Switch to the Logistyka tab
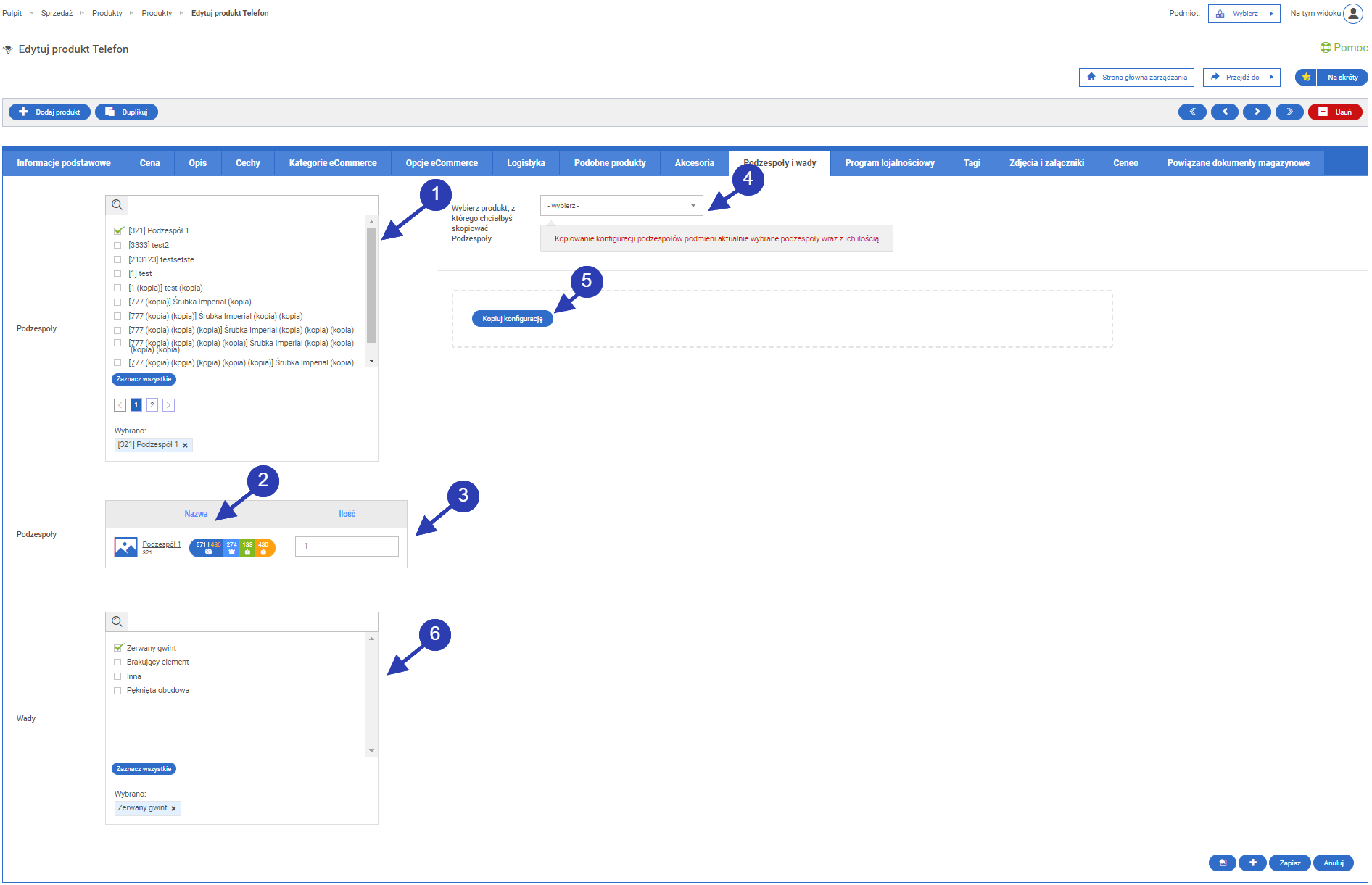Image resolution: width=1372 pixels, height=885 pixels. [526, 163]
